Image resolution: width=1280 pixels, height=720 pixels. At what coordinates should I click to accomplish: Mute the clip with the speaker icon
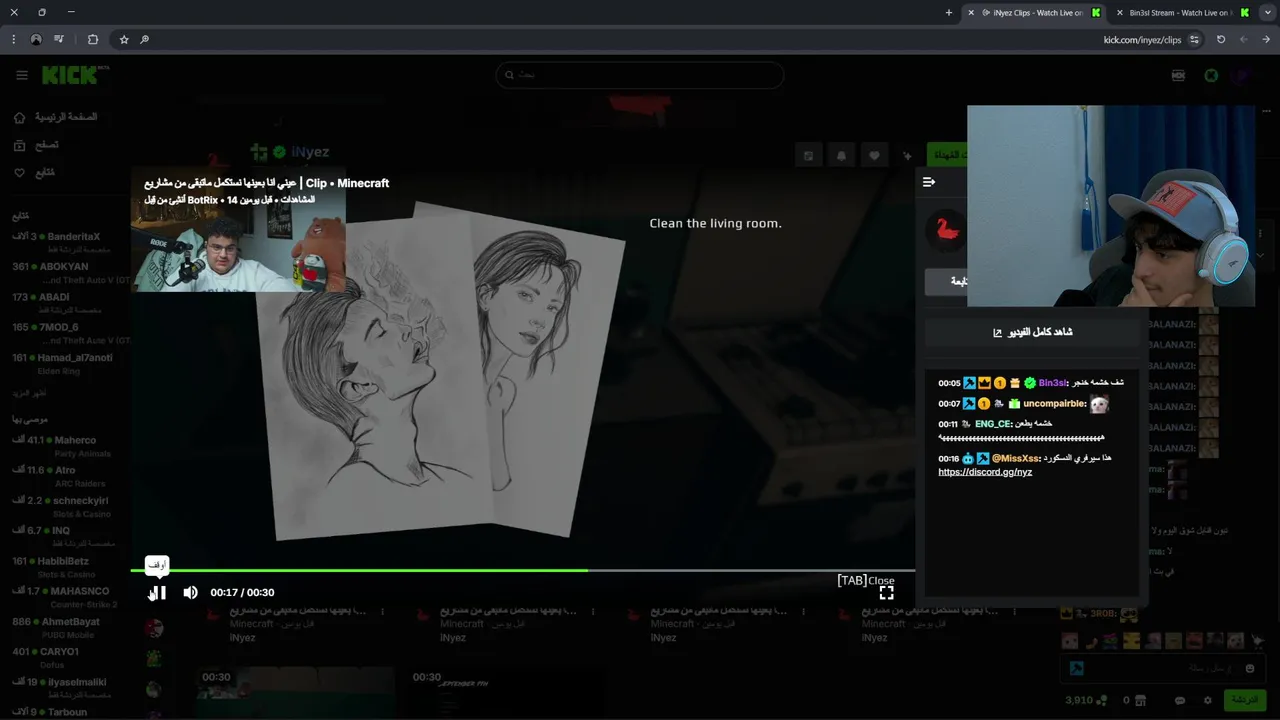[190, 593]
